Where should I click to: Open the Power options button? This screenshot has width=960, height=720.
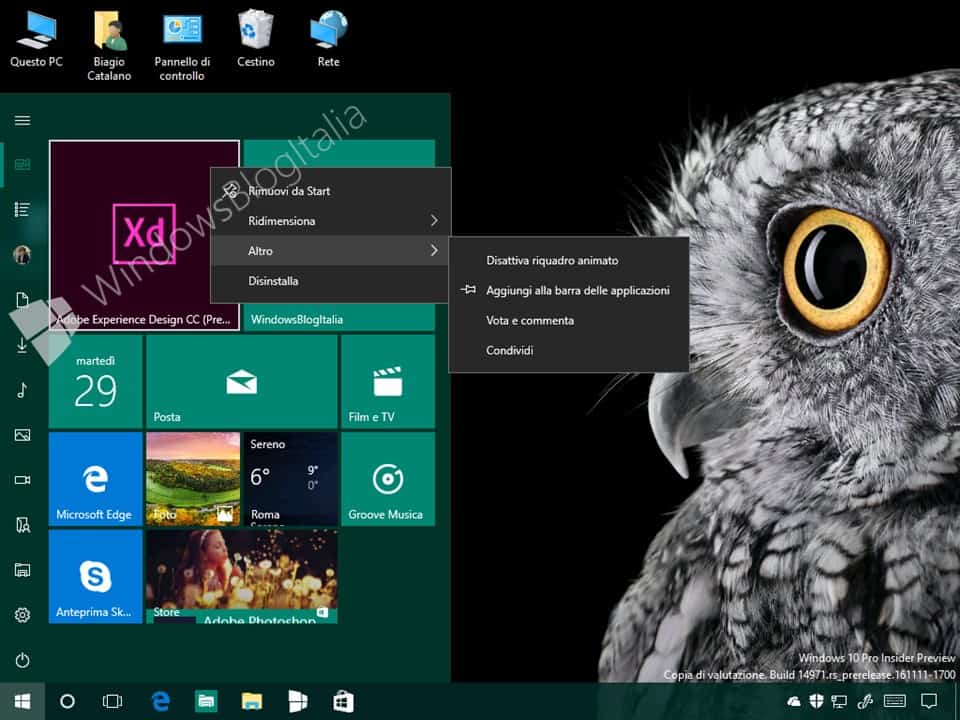coord(23,660)
